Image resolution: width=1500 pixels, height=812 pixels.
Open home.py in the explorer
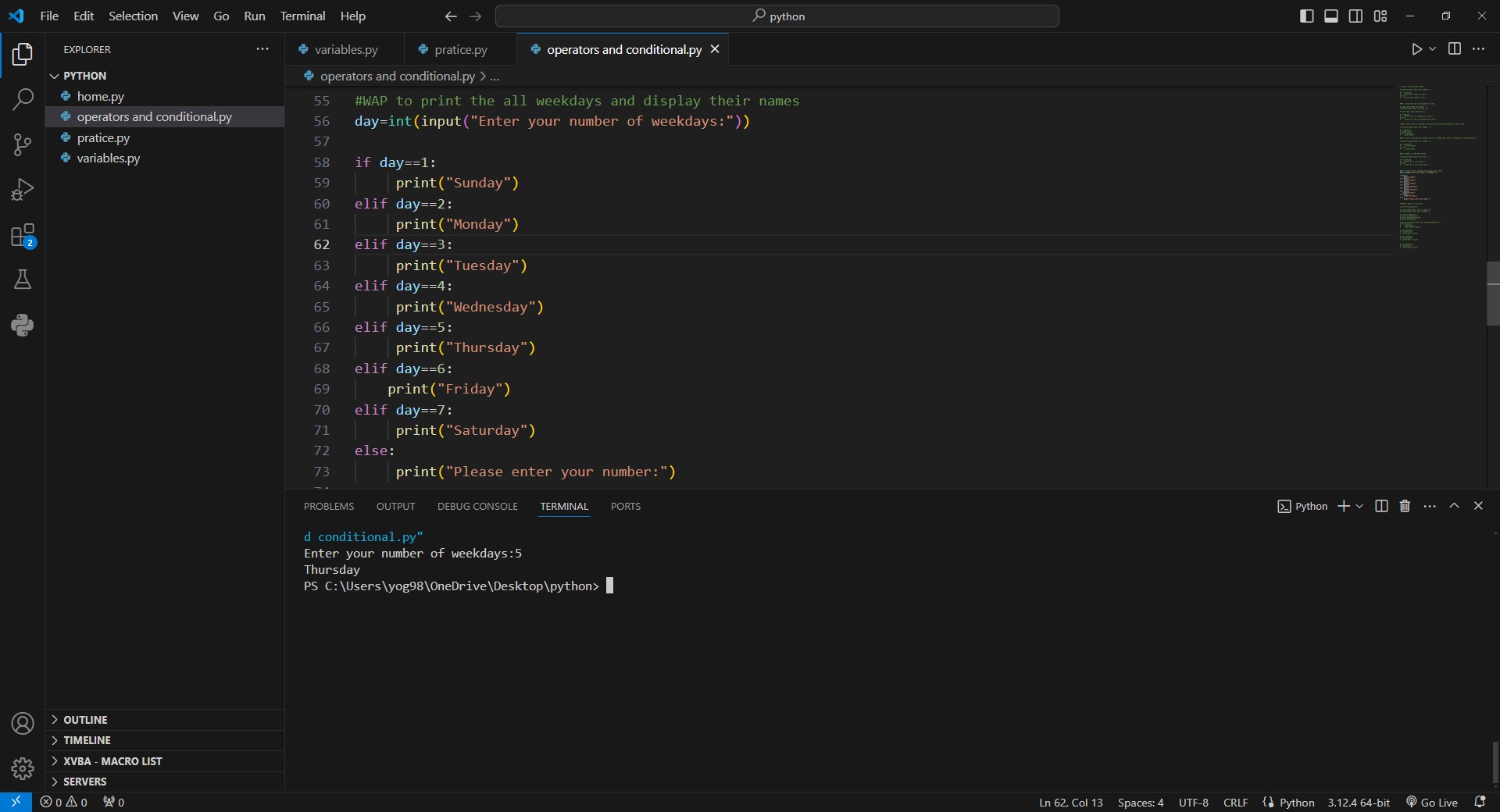[165, 96]
